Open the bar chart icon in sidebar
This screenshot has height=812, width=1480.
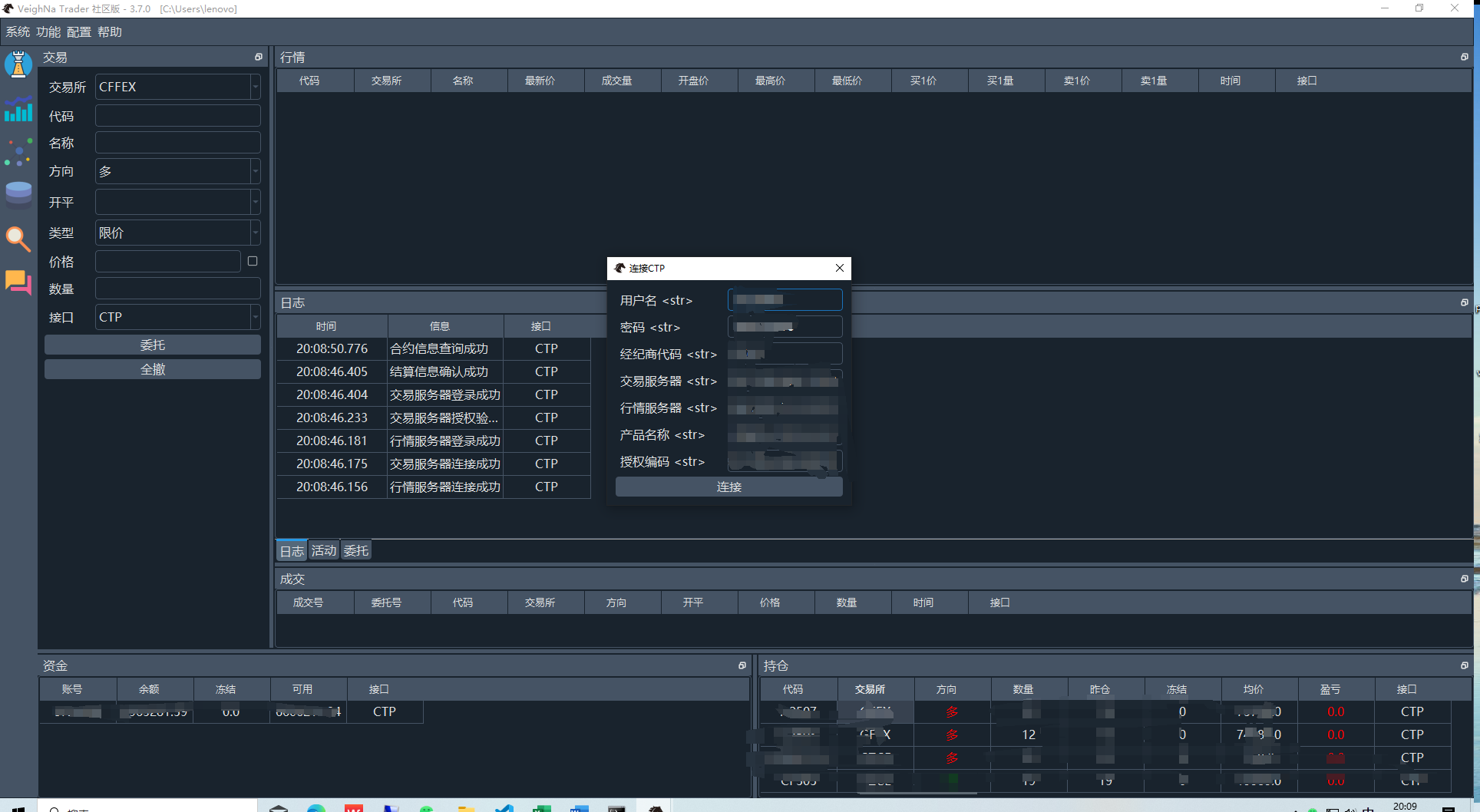18,109
